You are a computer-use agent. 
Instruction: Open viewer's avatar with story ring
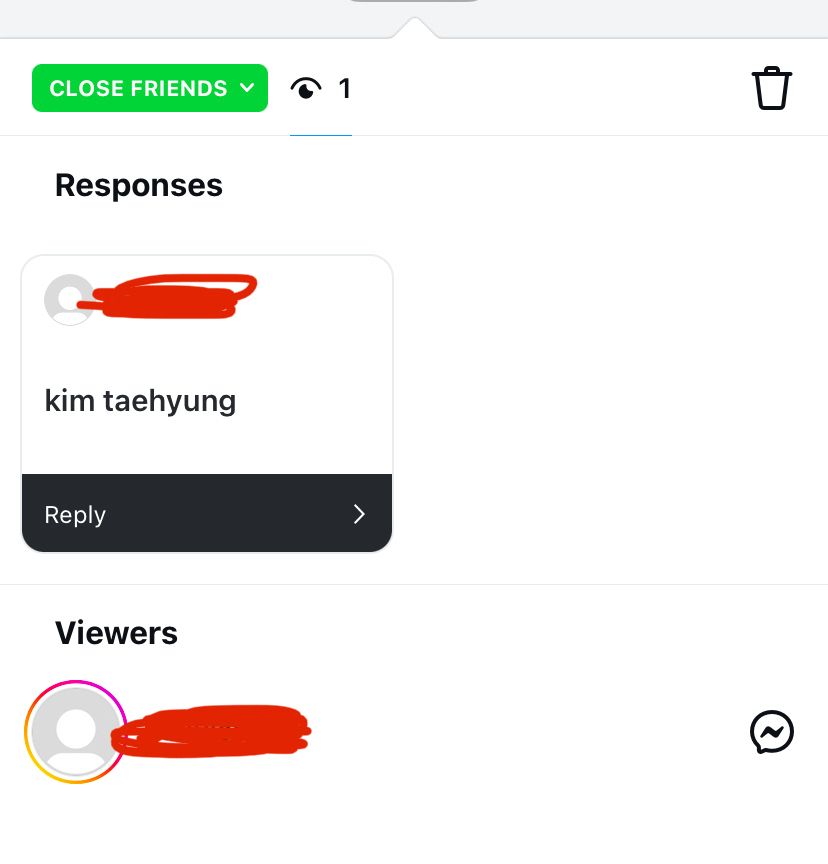point(76,732)
